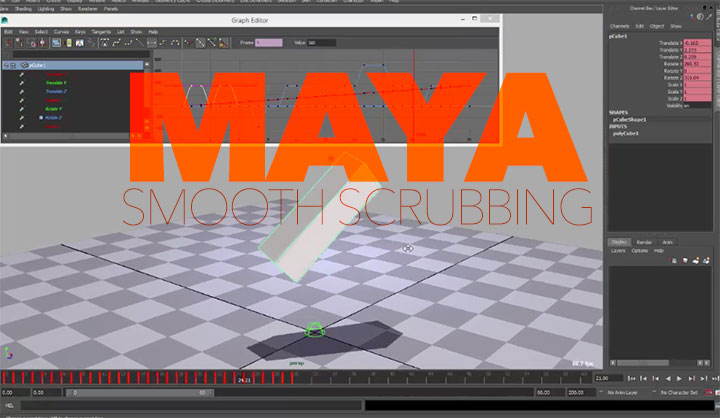Click the 200.00 animation end time field

coord(581,392)
